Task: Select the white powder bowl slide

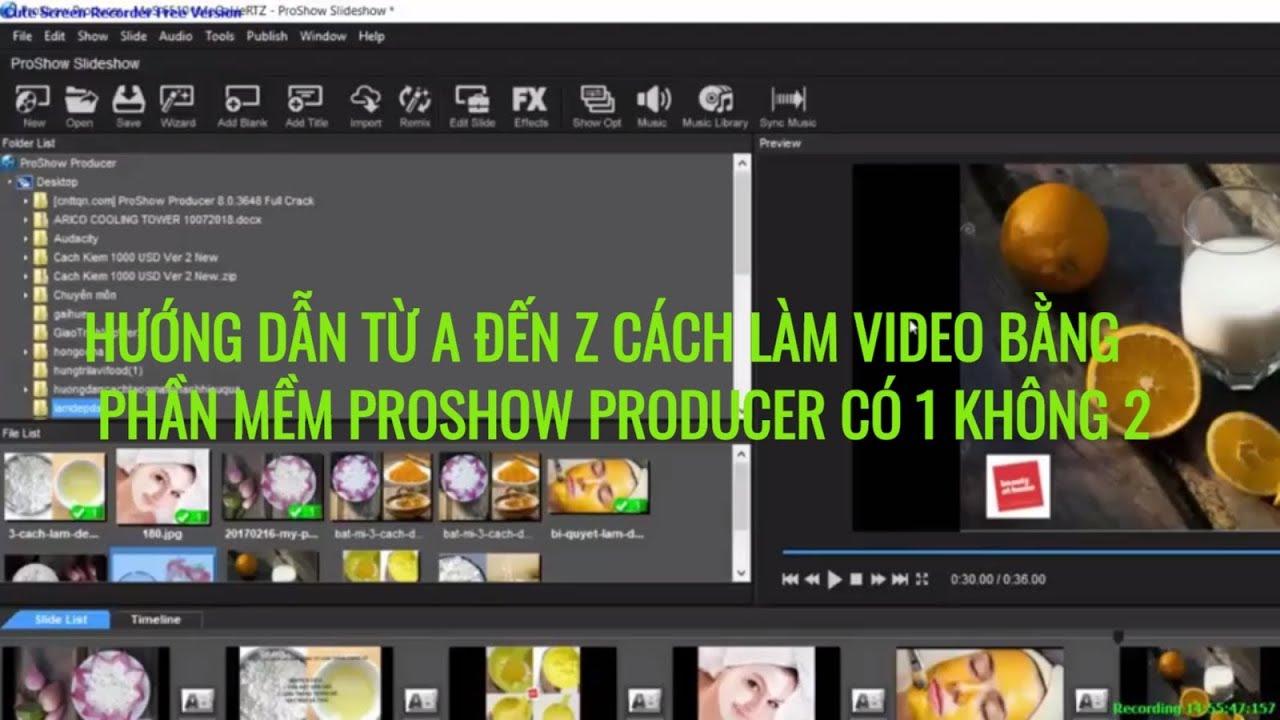Action: [309, 683]
